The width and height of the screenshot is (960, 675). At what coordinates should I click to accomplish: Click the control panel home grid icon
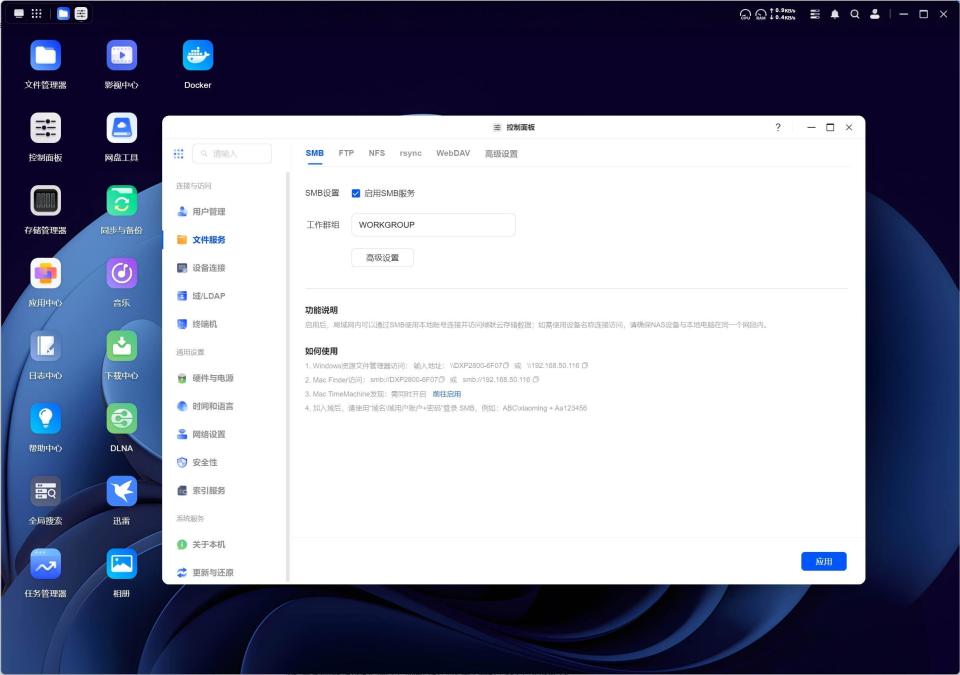tap(179, 154)
